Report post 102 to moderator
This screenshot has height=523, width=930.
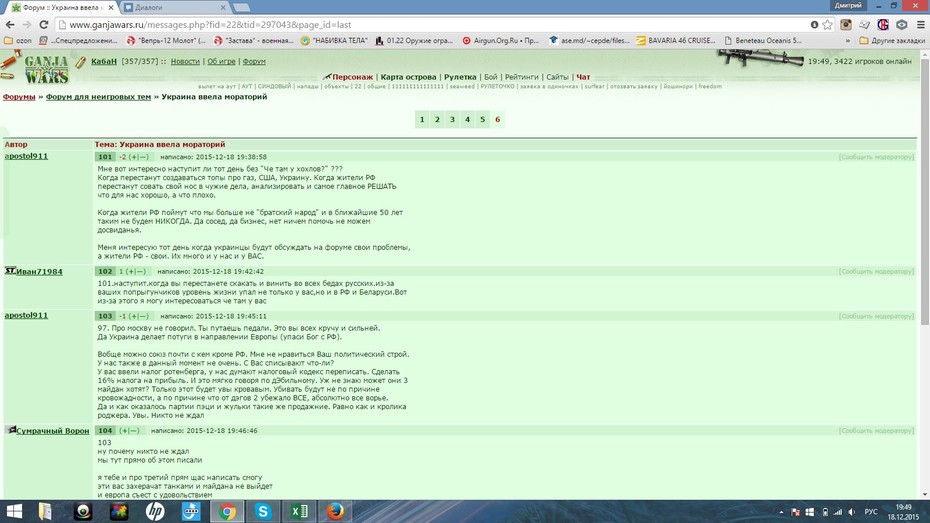(x=876, y=271)
